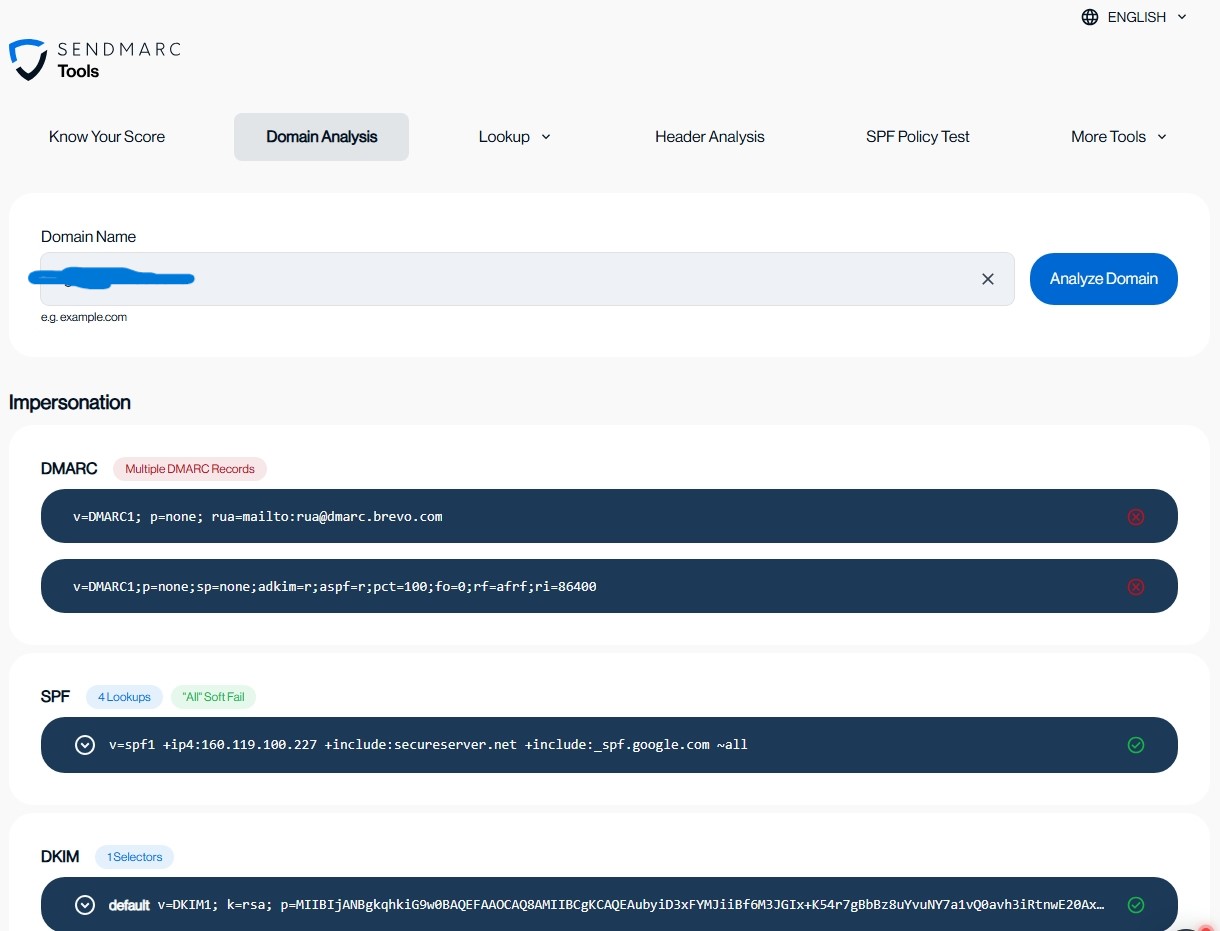This screenshot has width=1220, height=931.
Task: Click the "All" Soft Fail badge
Action: pos(213,697)
